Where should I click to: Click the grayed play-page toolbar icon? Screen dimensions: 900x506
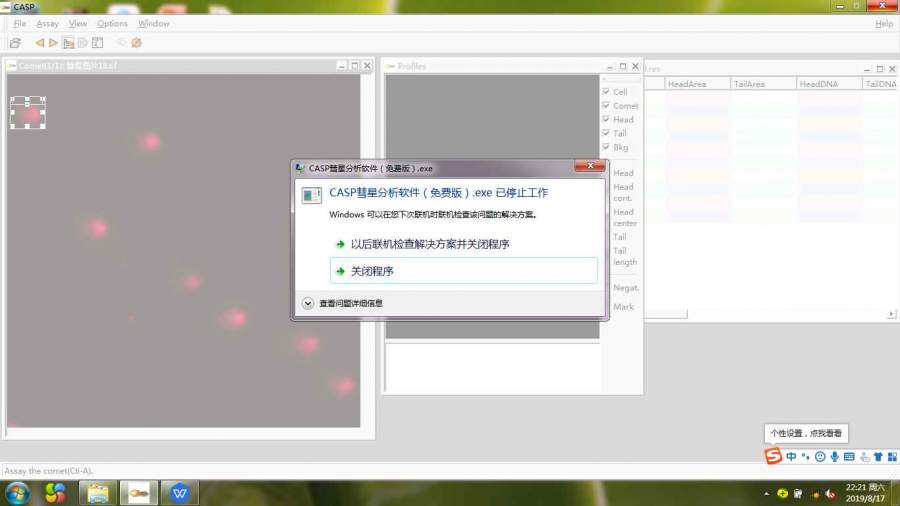tap(83, 43)
